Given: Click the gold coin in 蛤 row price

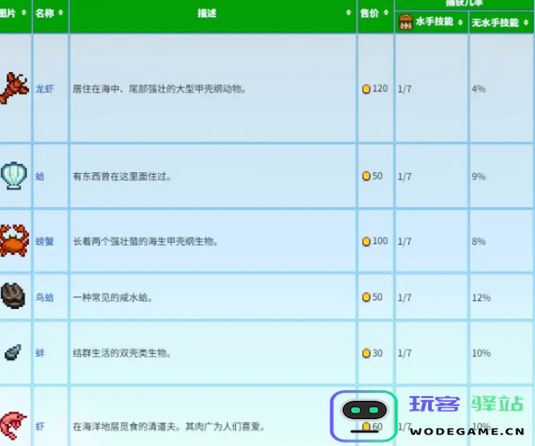Looking at the screenshot, I should (366, 176).
